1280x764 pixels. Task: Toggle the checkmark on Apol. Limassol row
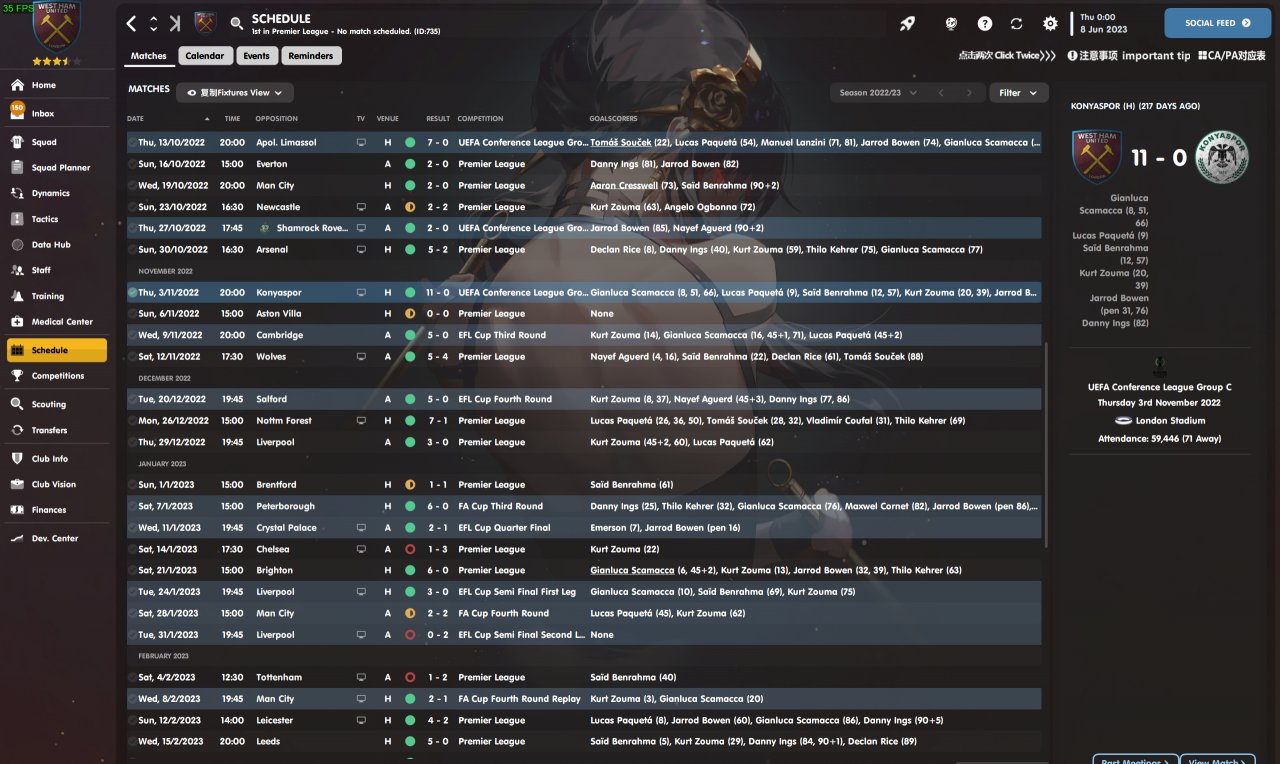133,143
